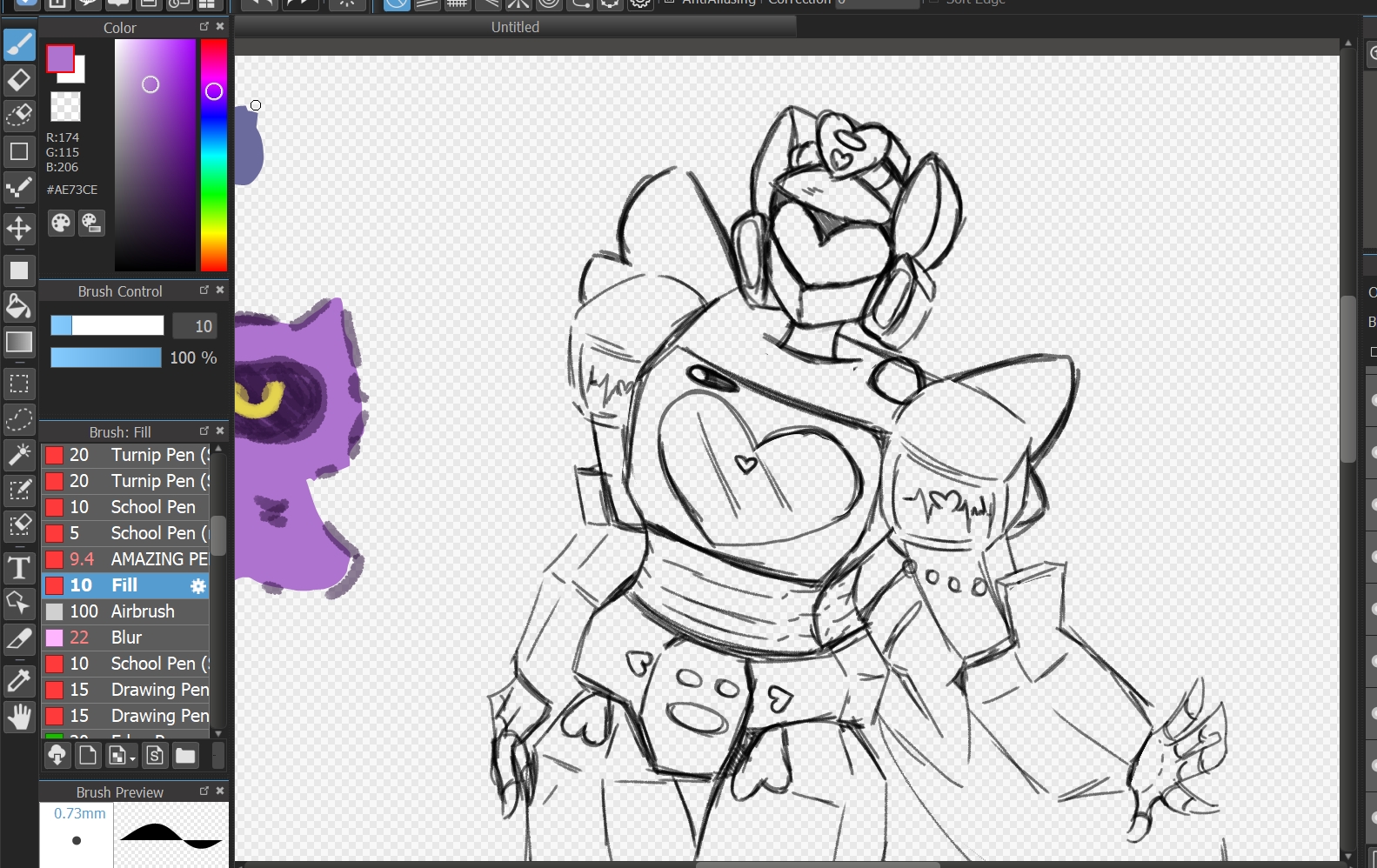1377x868 pixels.
Task: Toggle the transparent color swatch
Action: pyautogui.click(x=65, y=107)
